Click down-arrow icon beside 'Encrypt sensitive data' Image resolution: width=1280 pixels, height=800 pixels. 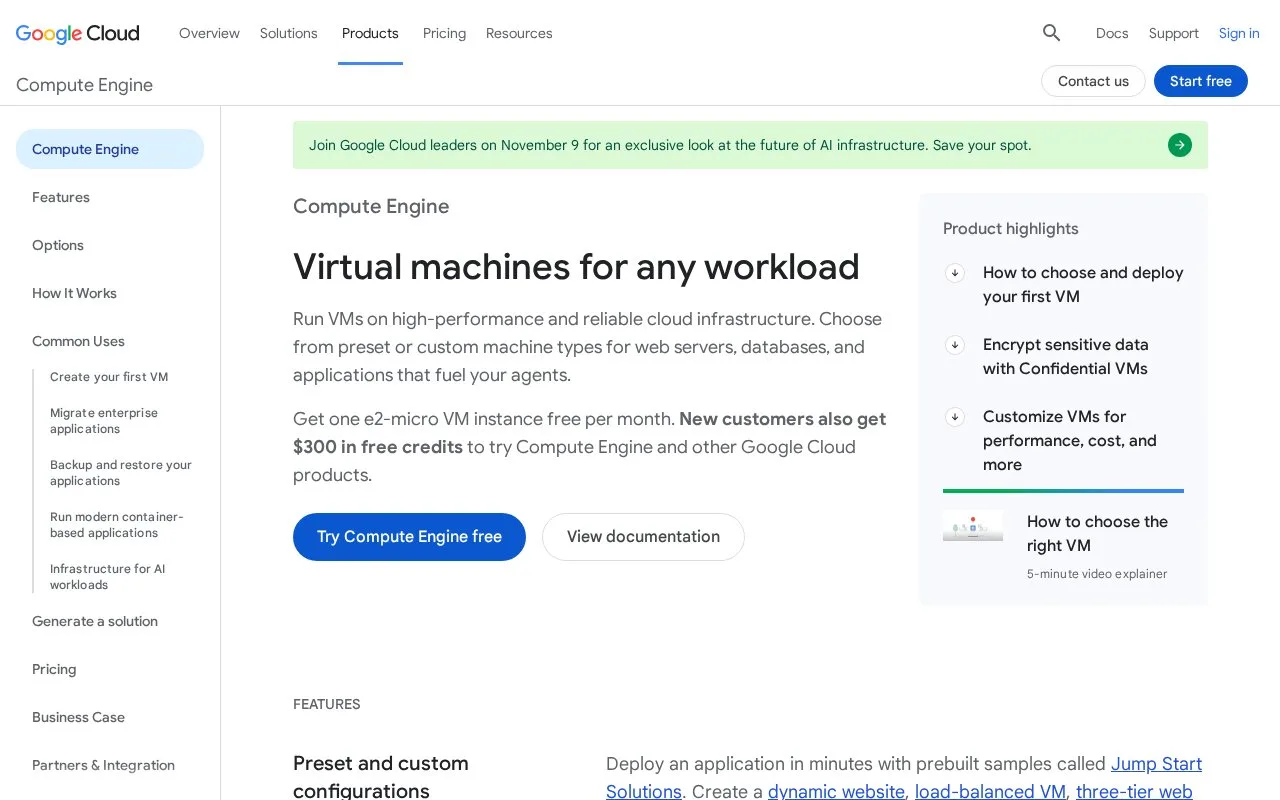pos(955,345)
